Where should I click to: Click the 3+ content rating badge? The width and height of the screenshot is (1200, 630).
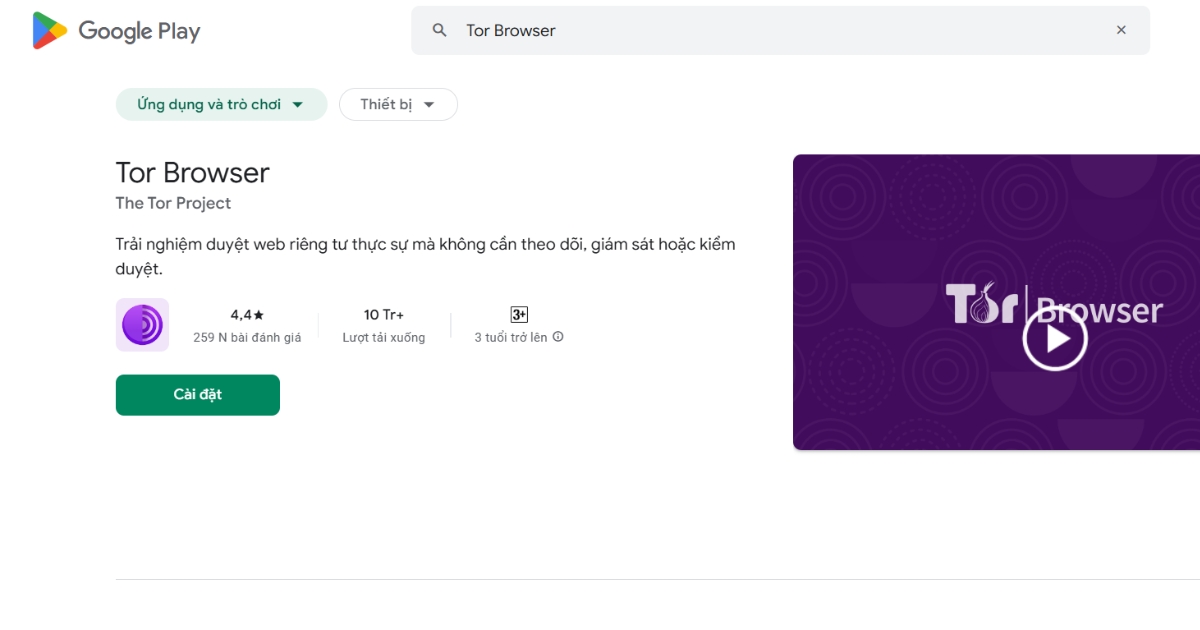pos(519,315)
